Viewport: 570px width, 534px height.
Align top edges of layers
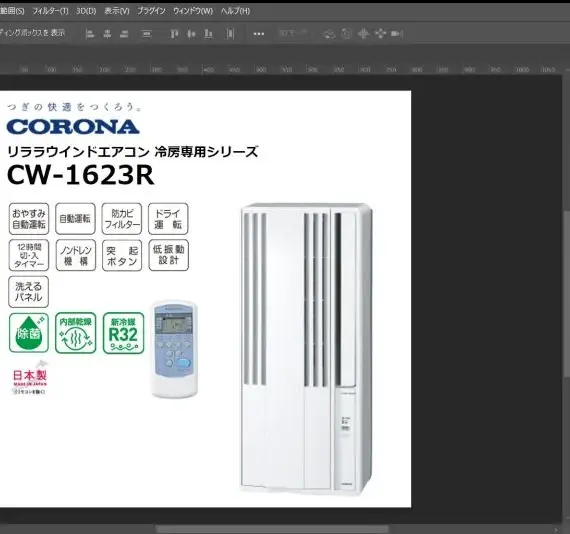[174, 34]
